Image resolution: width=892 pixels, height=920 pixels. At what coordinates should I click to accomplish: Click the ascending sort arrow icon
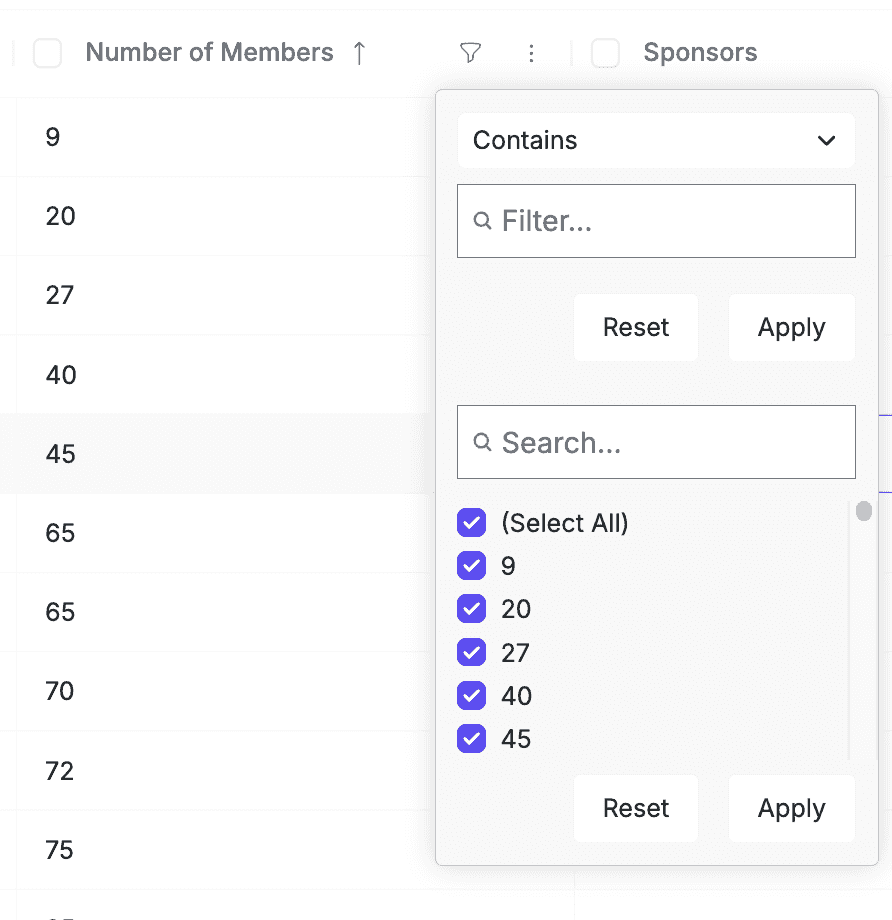tap(360, 53)
